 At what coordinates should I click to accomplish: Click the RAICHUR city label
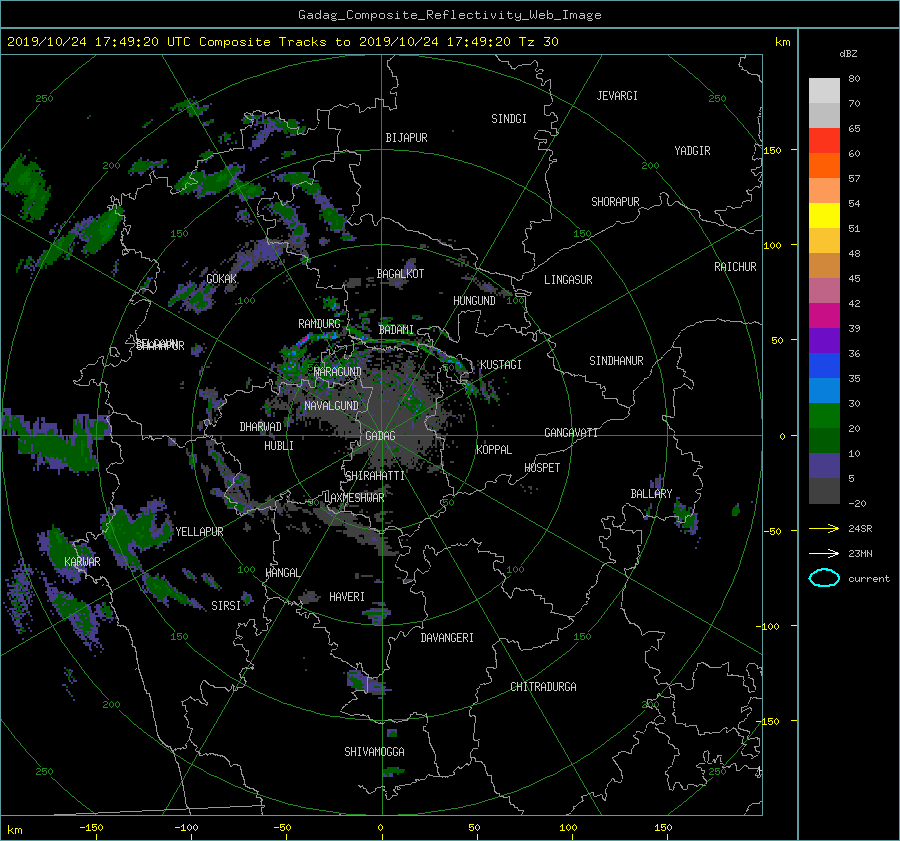(x=735, y=267)
